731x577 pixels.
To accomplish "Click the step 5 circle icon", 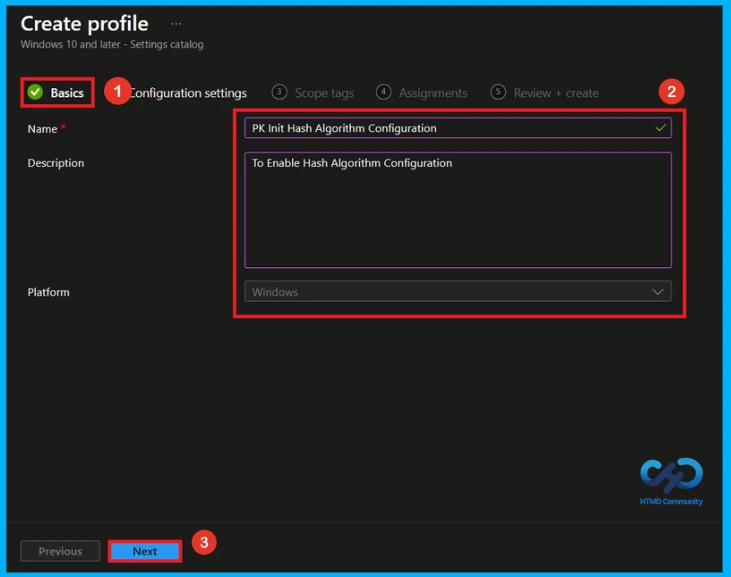I will pyautogui.click(x=498, y=92).
